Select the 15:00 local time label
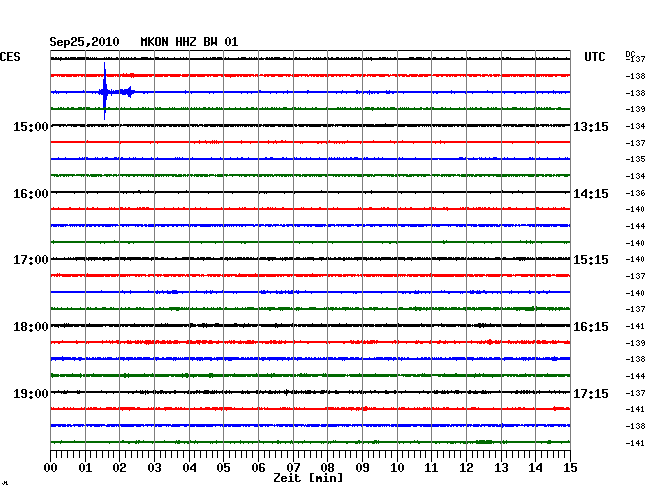650x494 pixels. pos(31,127)
